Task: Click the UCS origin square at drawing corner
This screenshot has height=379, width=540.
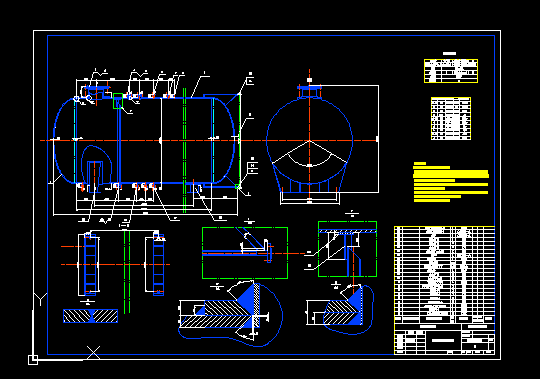Action: tap(33, 360)
